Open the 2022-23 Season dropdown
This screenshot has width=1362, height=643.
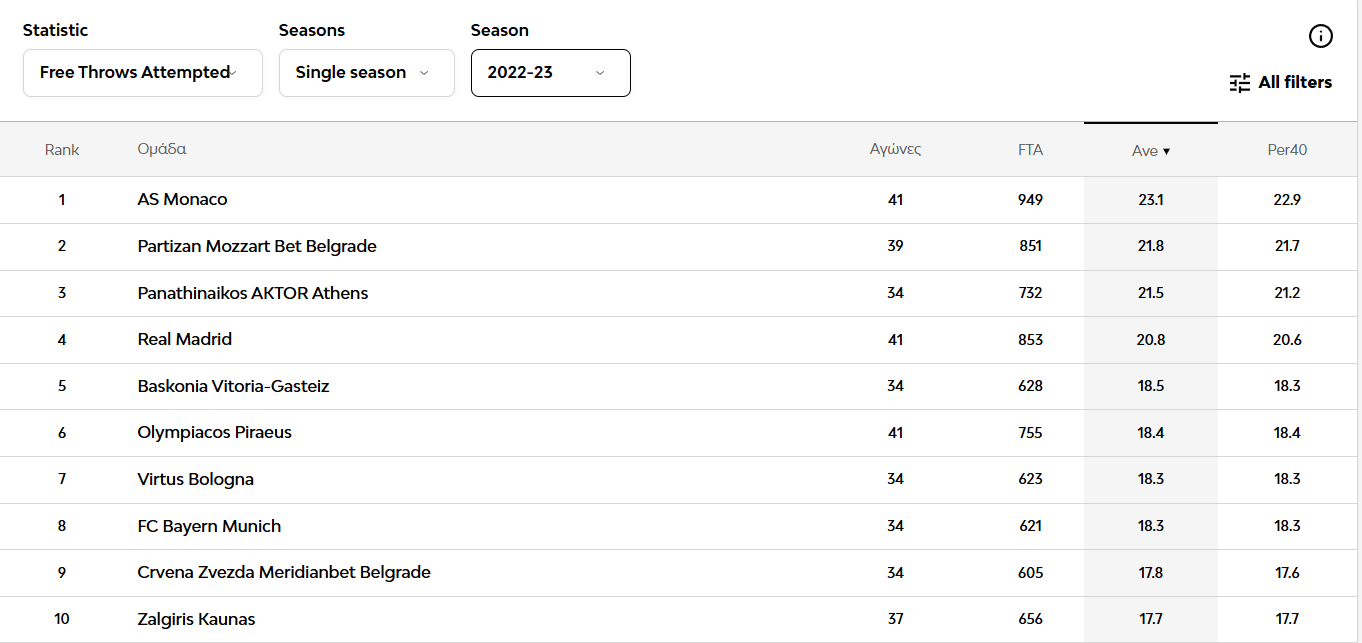click(550, 73)
